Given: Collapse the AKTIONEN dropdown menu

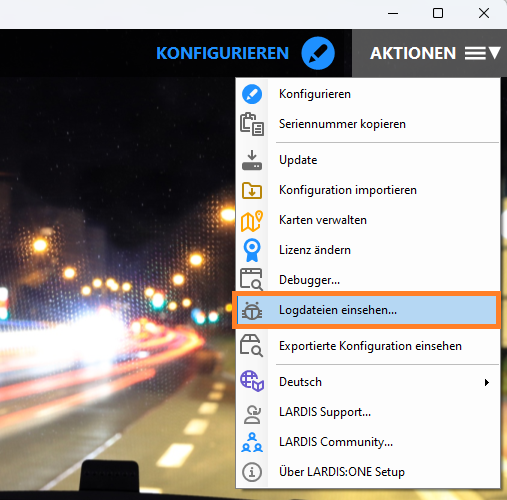Looking at the screenshot, I should pyautogui.click(x=429, y=53).
